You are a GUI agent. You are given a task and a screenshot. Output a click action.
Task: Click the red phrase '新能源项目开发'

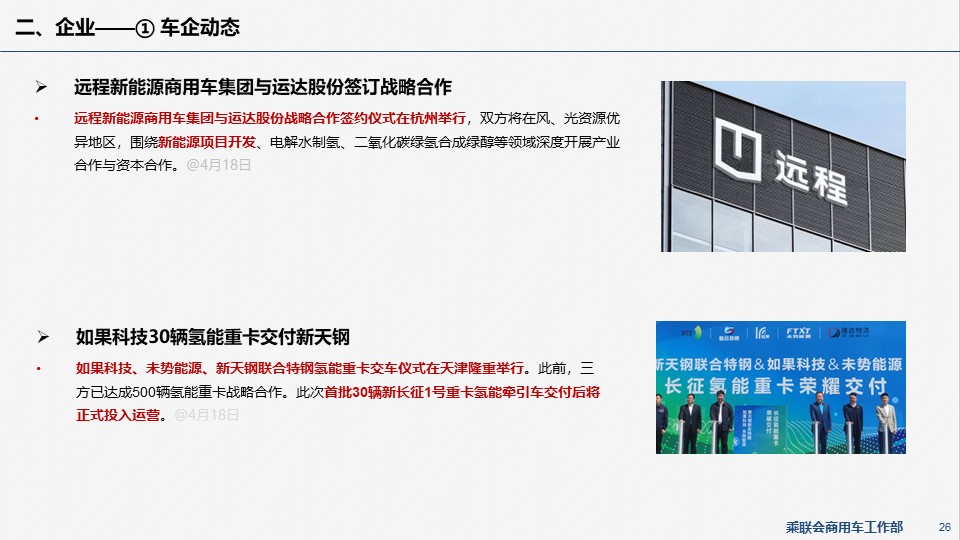coord(207,142)
